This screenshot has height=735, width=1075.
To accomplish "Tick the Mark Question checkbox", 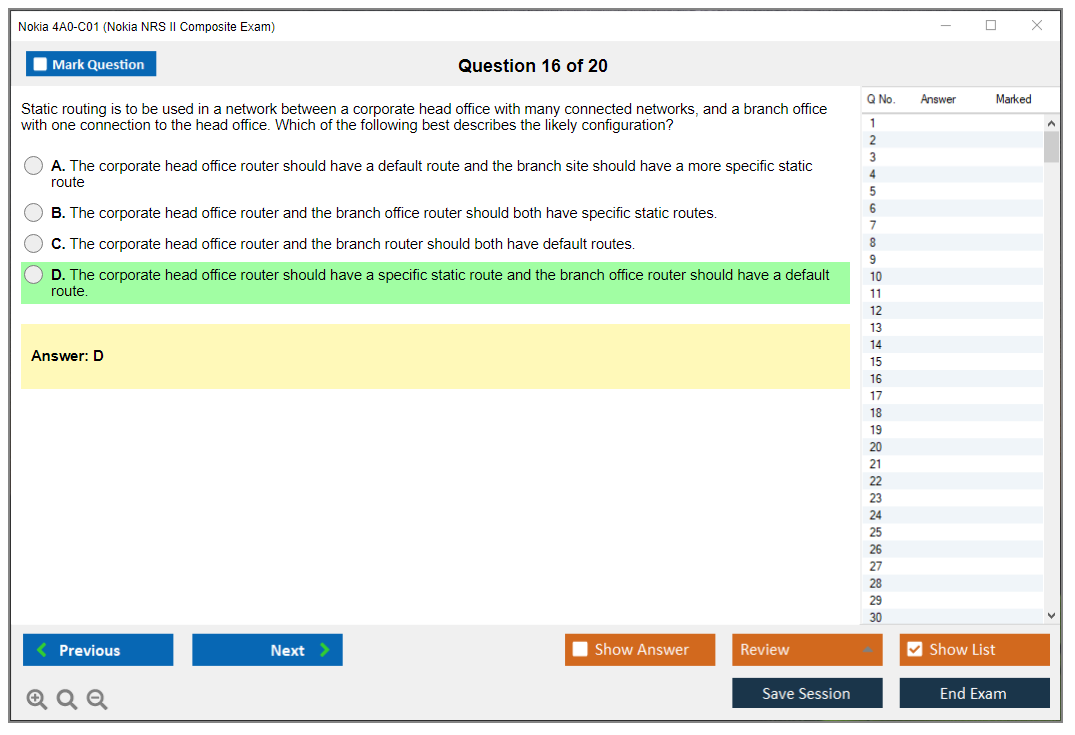I will (41, 65).
